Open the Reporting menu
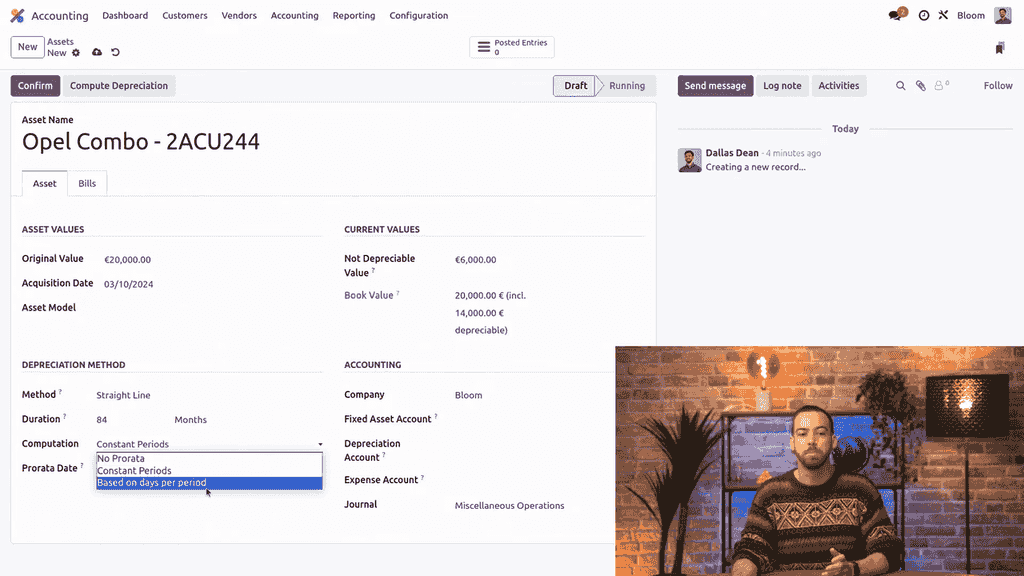This screenshot has height=576, width=1024. click(x=354, y=16)
